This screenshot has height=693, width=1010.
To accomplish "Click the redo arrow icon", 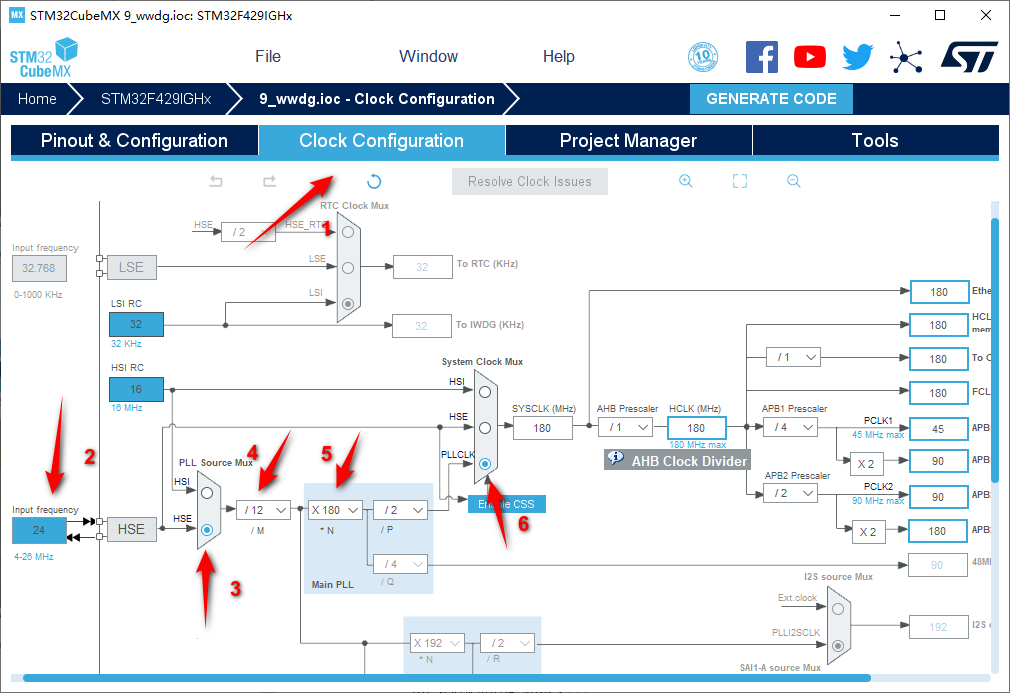I will point(269,182).
